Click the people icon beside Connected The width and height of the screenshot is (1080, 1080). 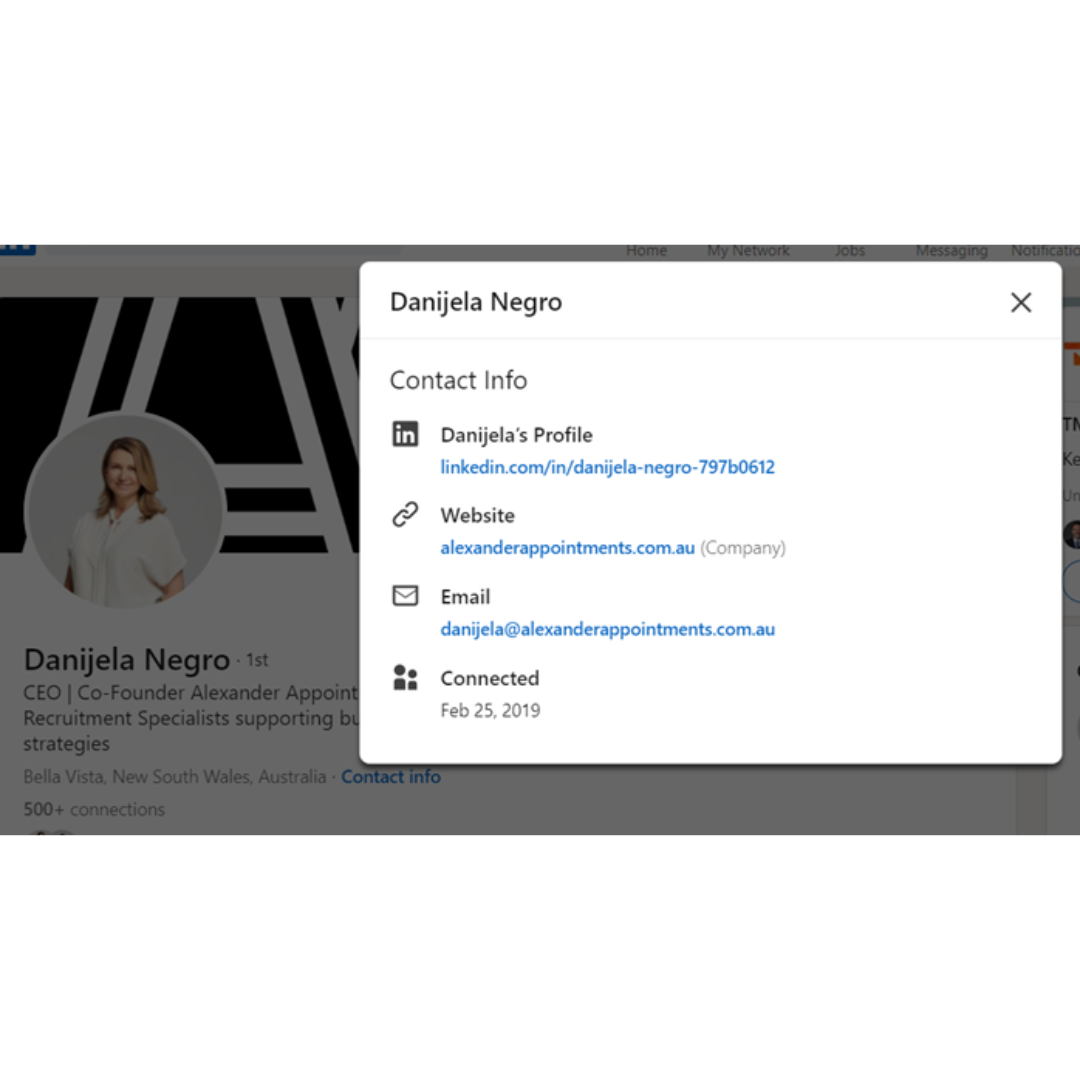(405, 677)
